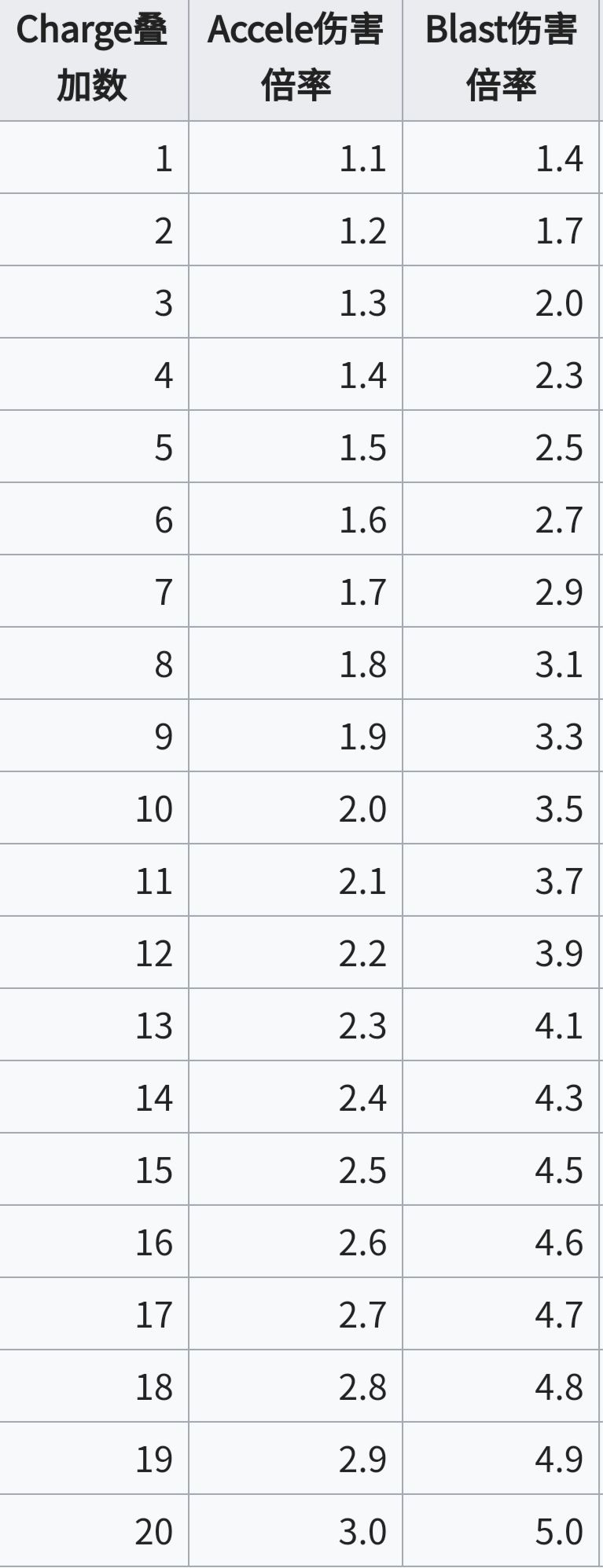Select Blast multiplier 3.3 in row 9
Screen dimensions: 603x1568
pos(559,737)
